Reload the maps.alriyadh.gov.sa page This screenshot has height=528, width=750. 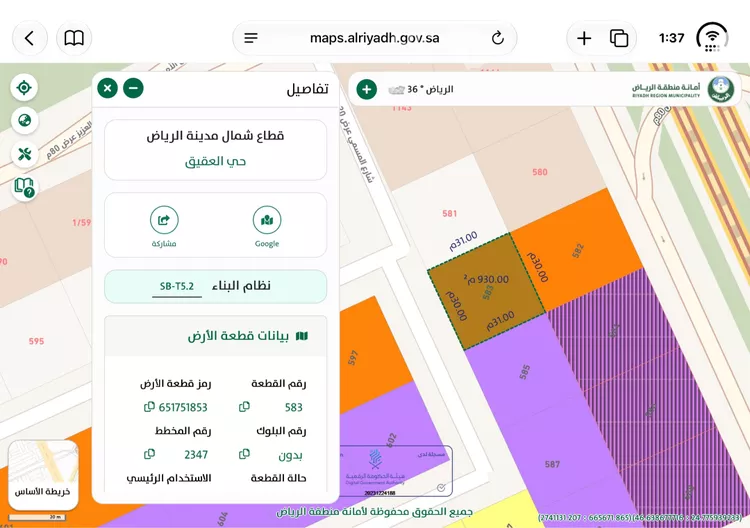coord(497,38)
